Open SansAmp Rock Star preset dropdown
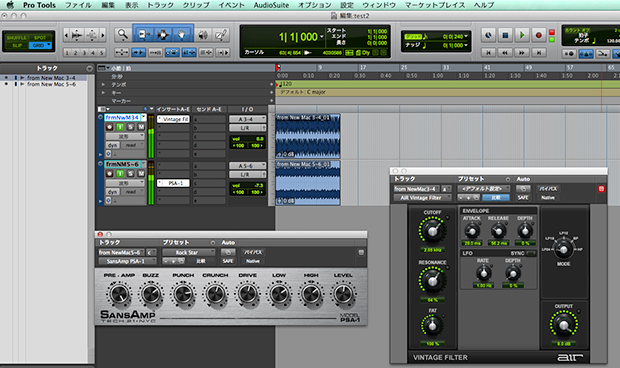This screenshot has height=368, width=620. (x=189, y=252)
